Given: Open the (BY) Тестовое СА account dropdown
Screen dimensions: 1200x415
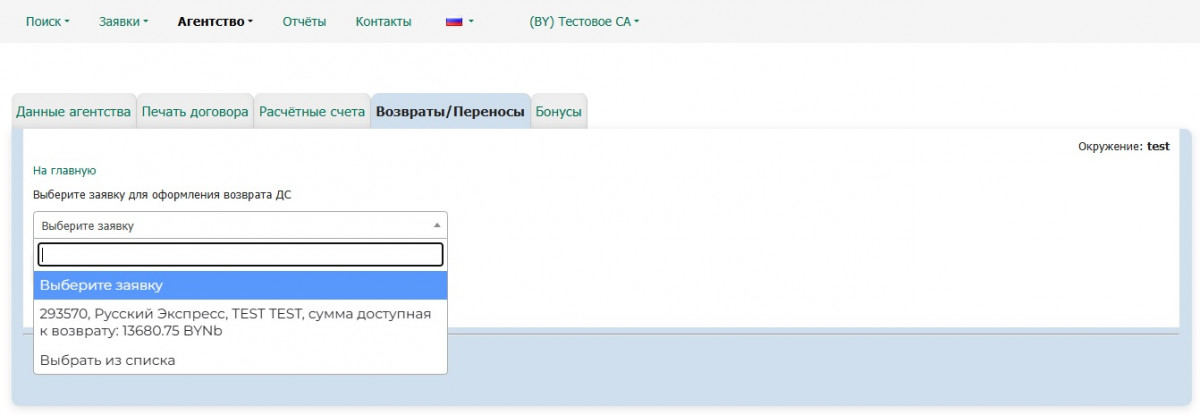Looking at the screenshot, I should pyautogui.click(x=584, y=22).
